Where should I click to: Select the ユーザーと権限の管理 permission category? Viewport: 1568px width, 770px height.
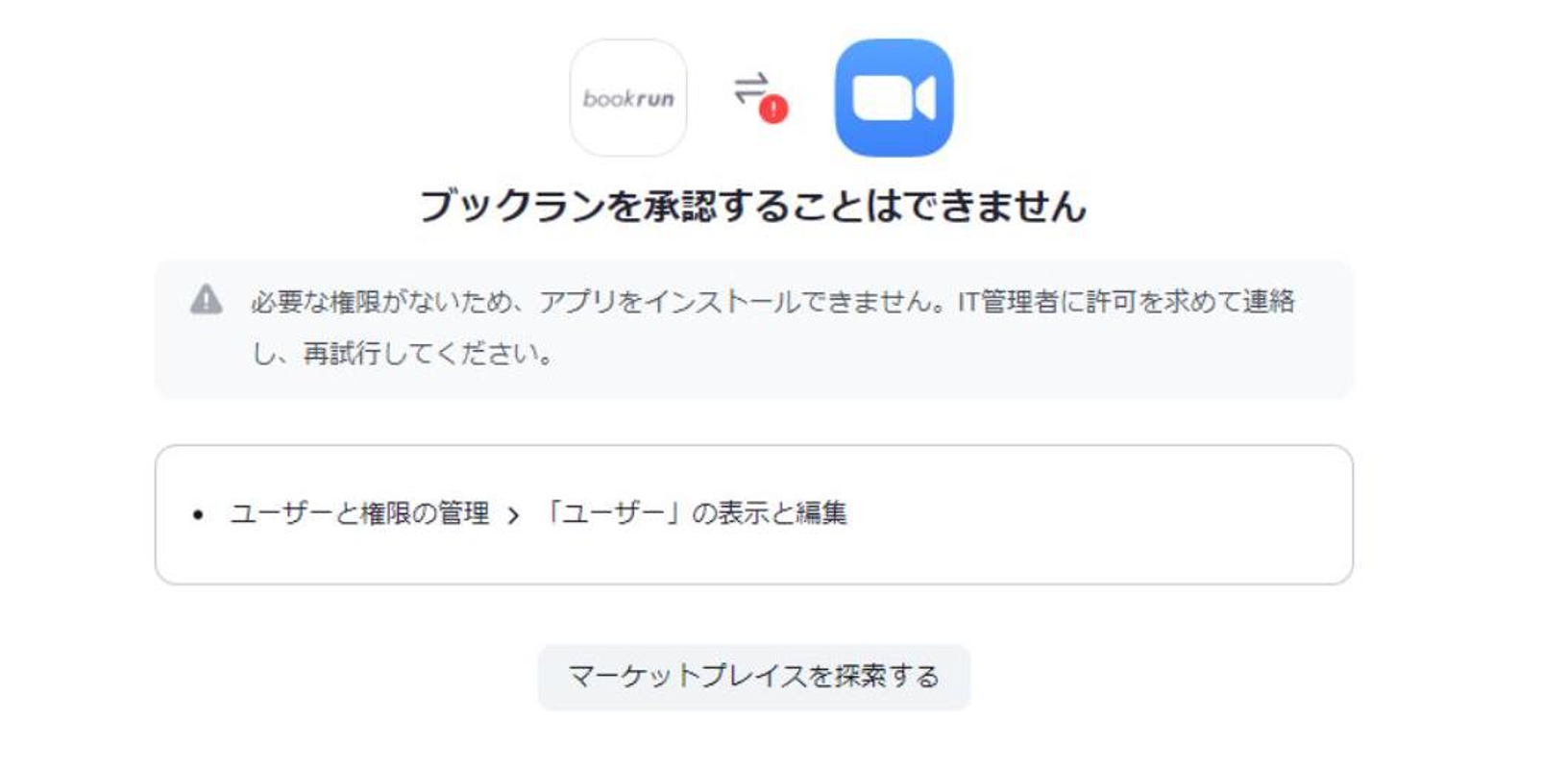(x=360, y=513)
